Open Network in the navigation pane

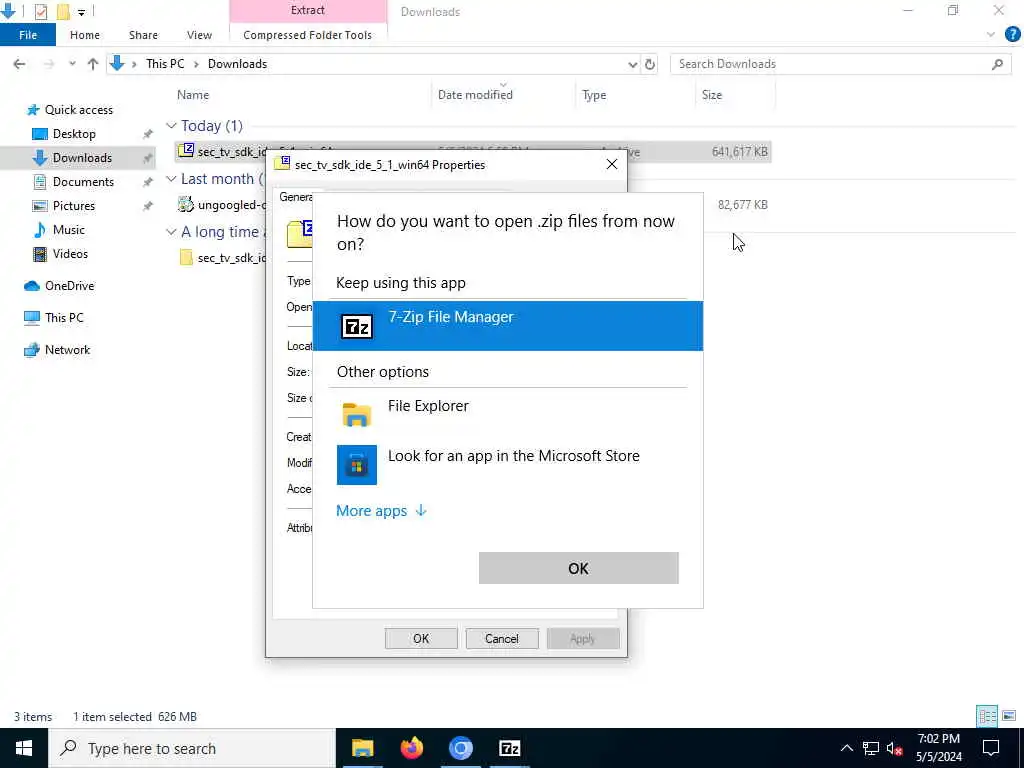tap(67, 350)
